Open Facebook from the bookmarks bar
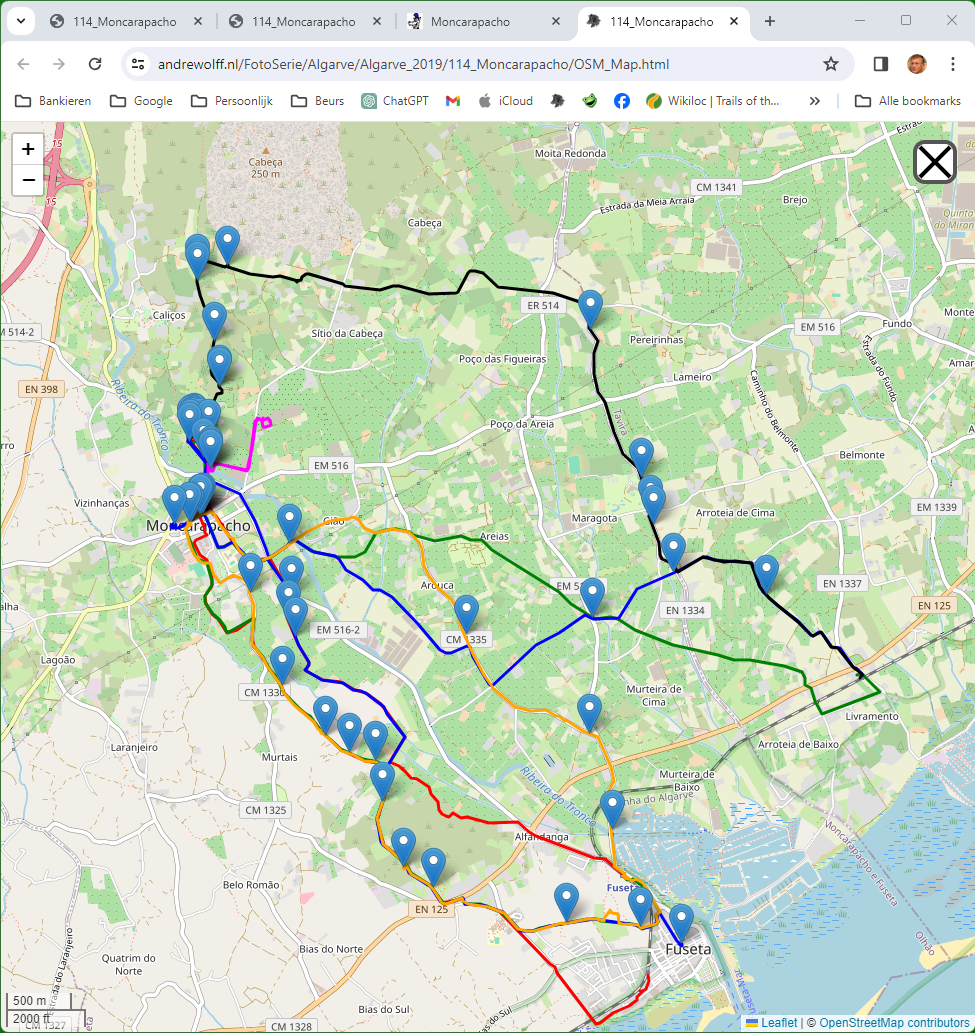 (x=622, y=100)
